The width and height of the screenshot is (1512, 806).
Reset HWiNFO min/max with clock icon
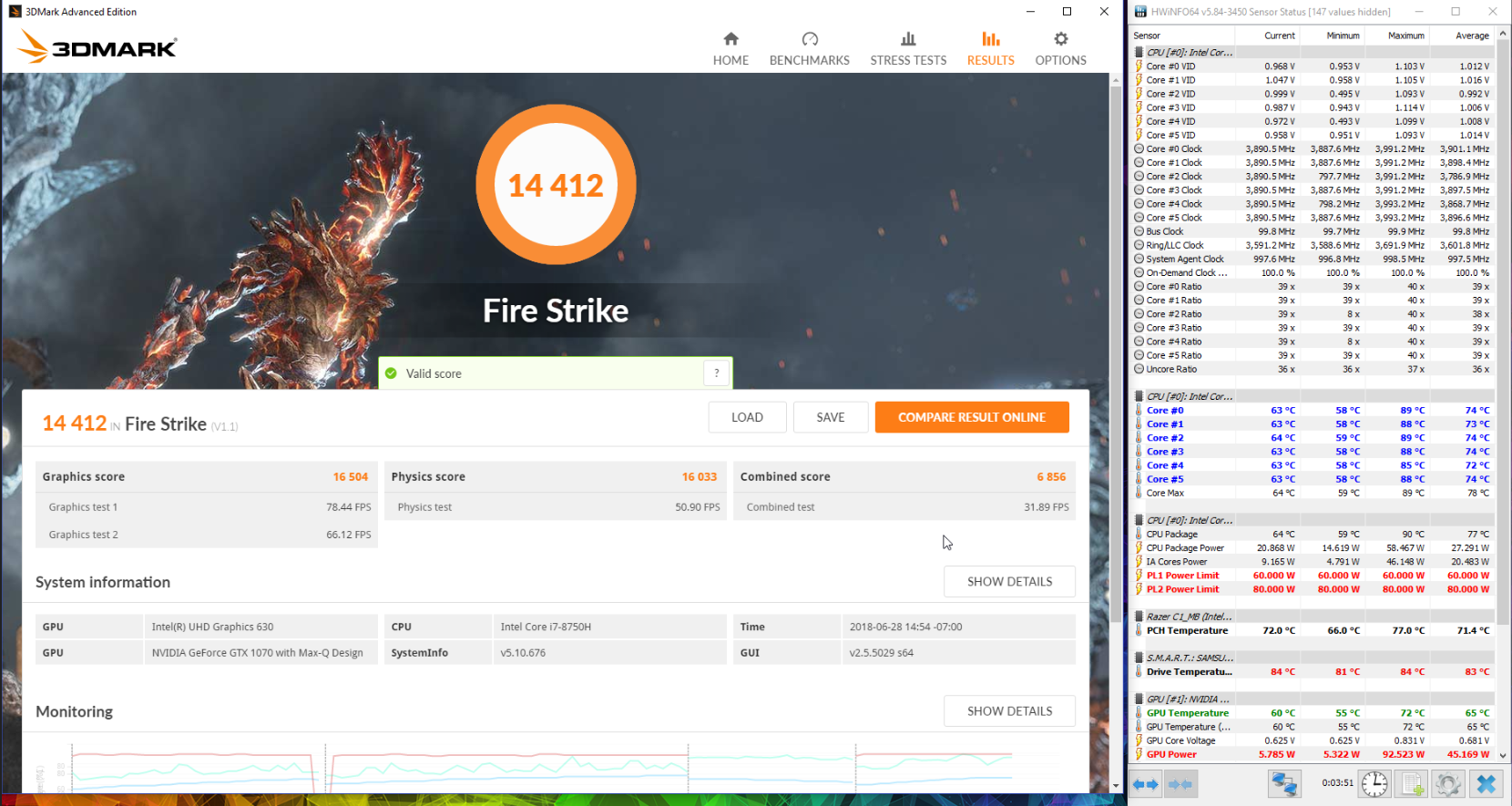[1374, 784]
